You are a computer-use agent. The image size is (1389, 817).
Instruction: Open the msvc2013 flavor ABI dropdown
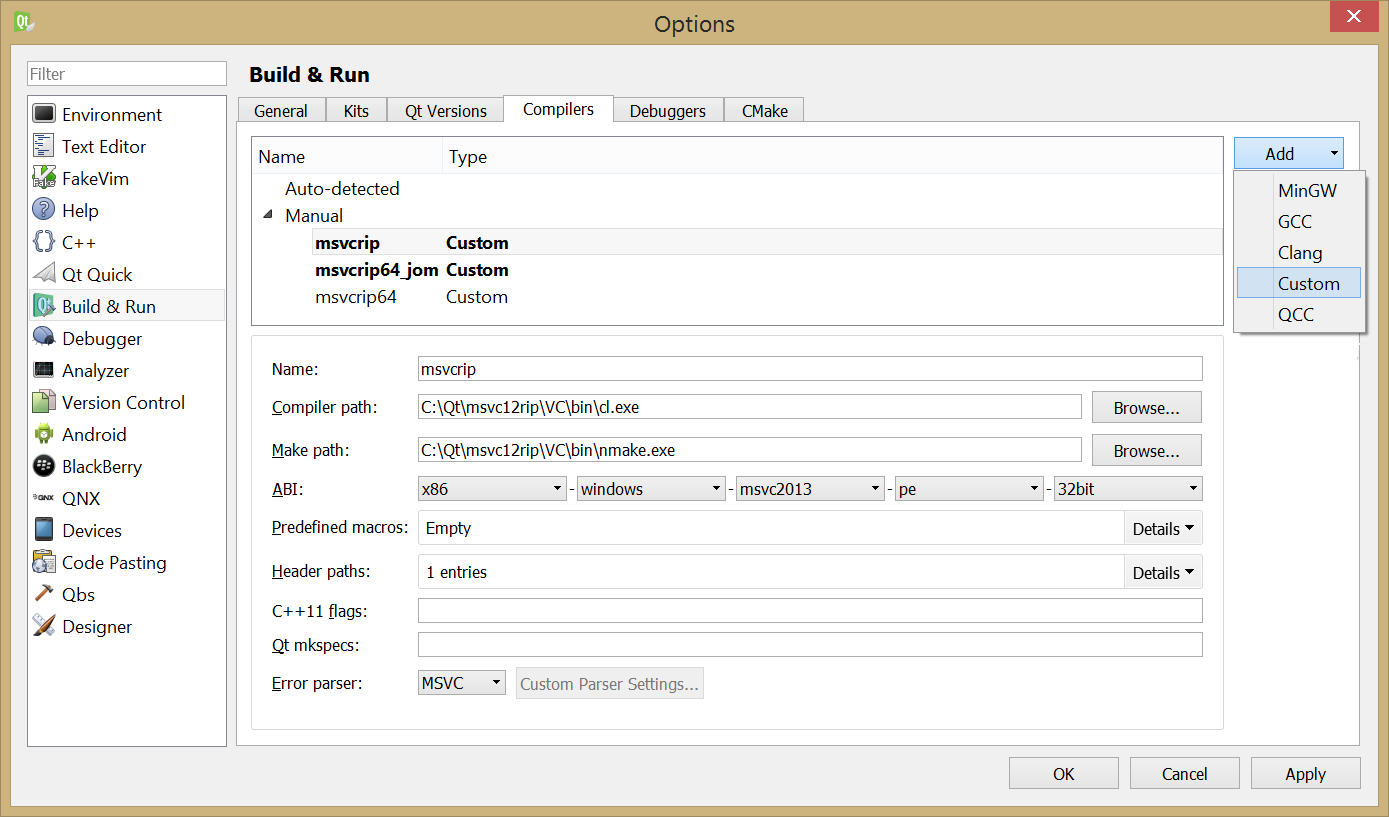pyautogui.click(x=810, y=489)
